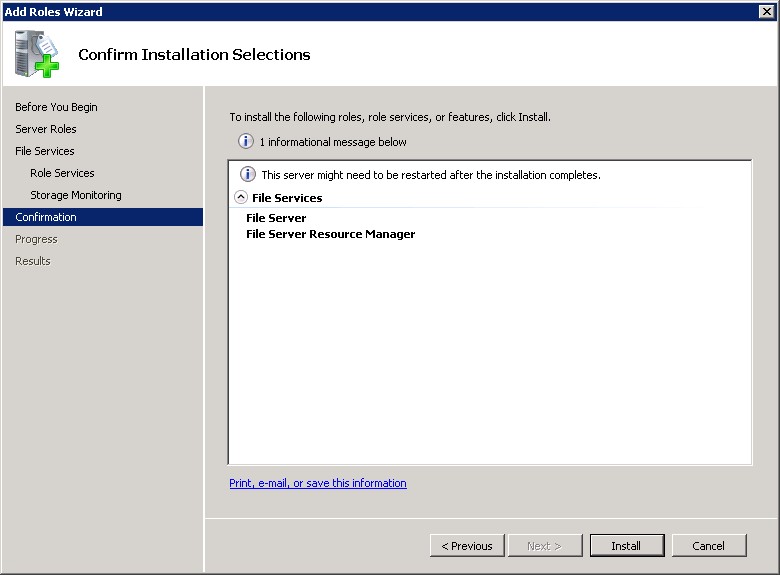Select File Server Resource Manager entry

tap(330, 234)
